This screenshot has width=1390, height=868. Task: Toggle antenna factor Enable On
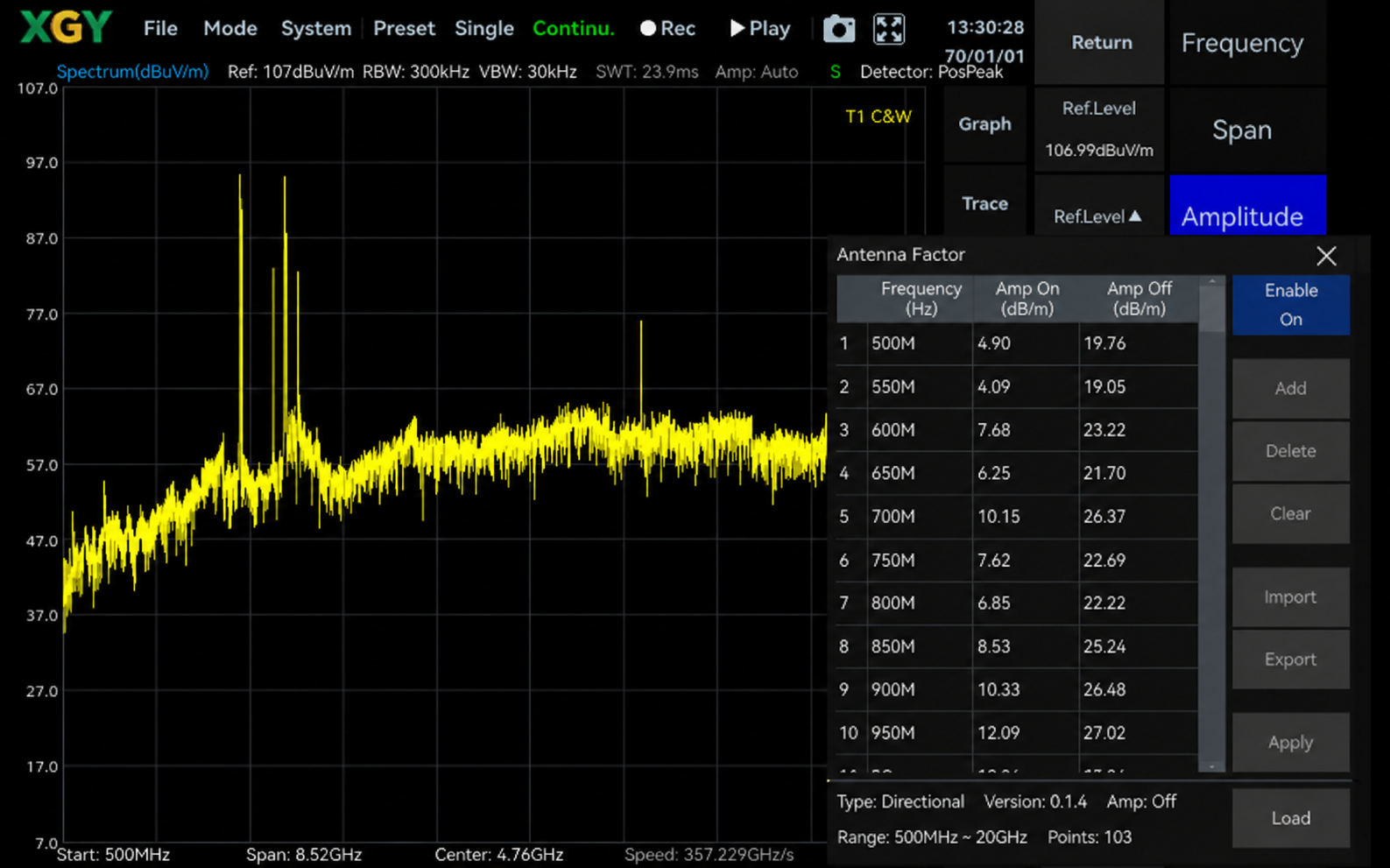point(1290,305)
